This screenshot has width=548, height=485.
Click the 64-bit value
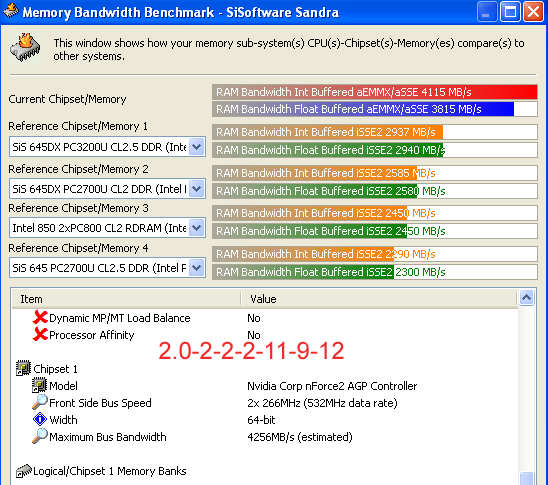point(261,420)
